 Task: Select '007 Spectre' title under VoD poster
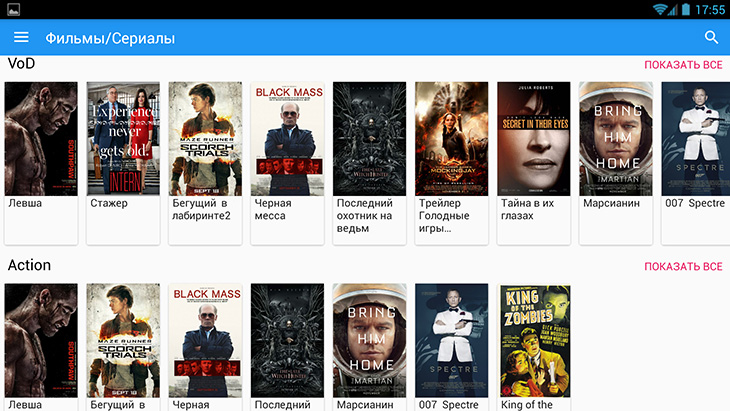pos(695,203)
